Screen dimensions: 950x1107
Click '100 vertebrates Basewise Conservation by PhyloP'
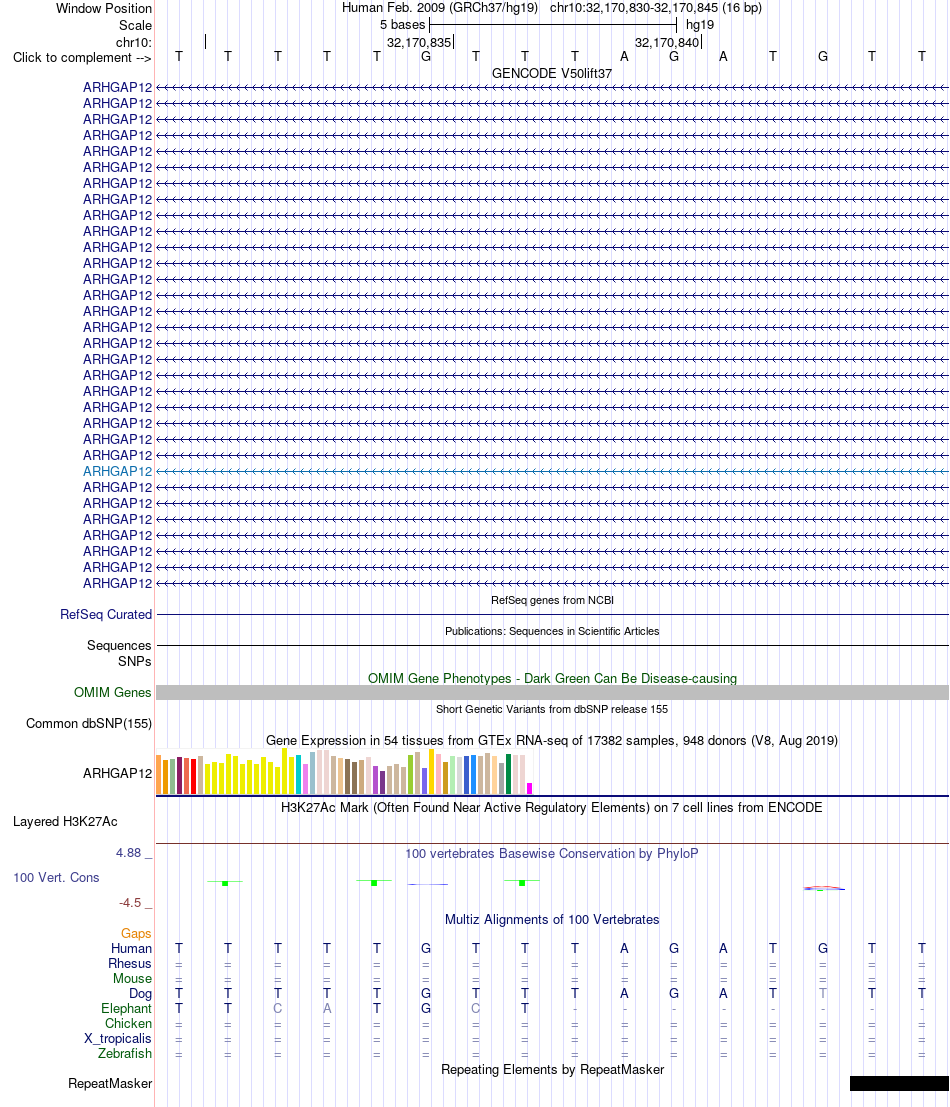click(x=552, y=854)
